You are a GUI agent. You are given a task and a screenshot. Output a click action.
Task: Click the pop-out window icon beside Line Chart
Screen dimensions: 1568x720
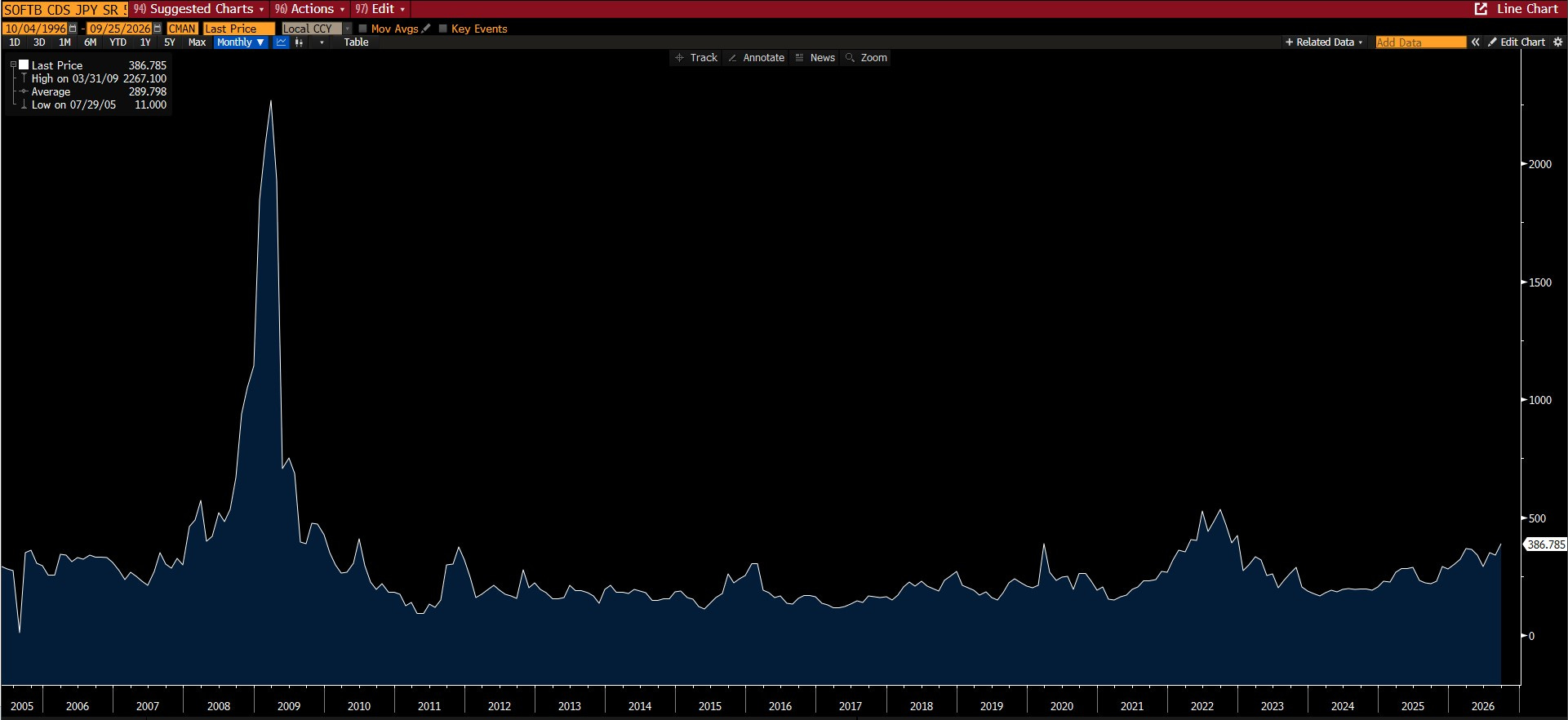coord(1481,9)
